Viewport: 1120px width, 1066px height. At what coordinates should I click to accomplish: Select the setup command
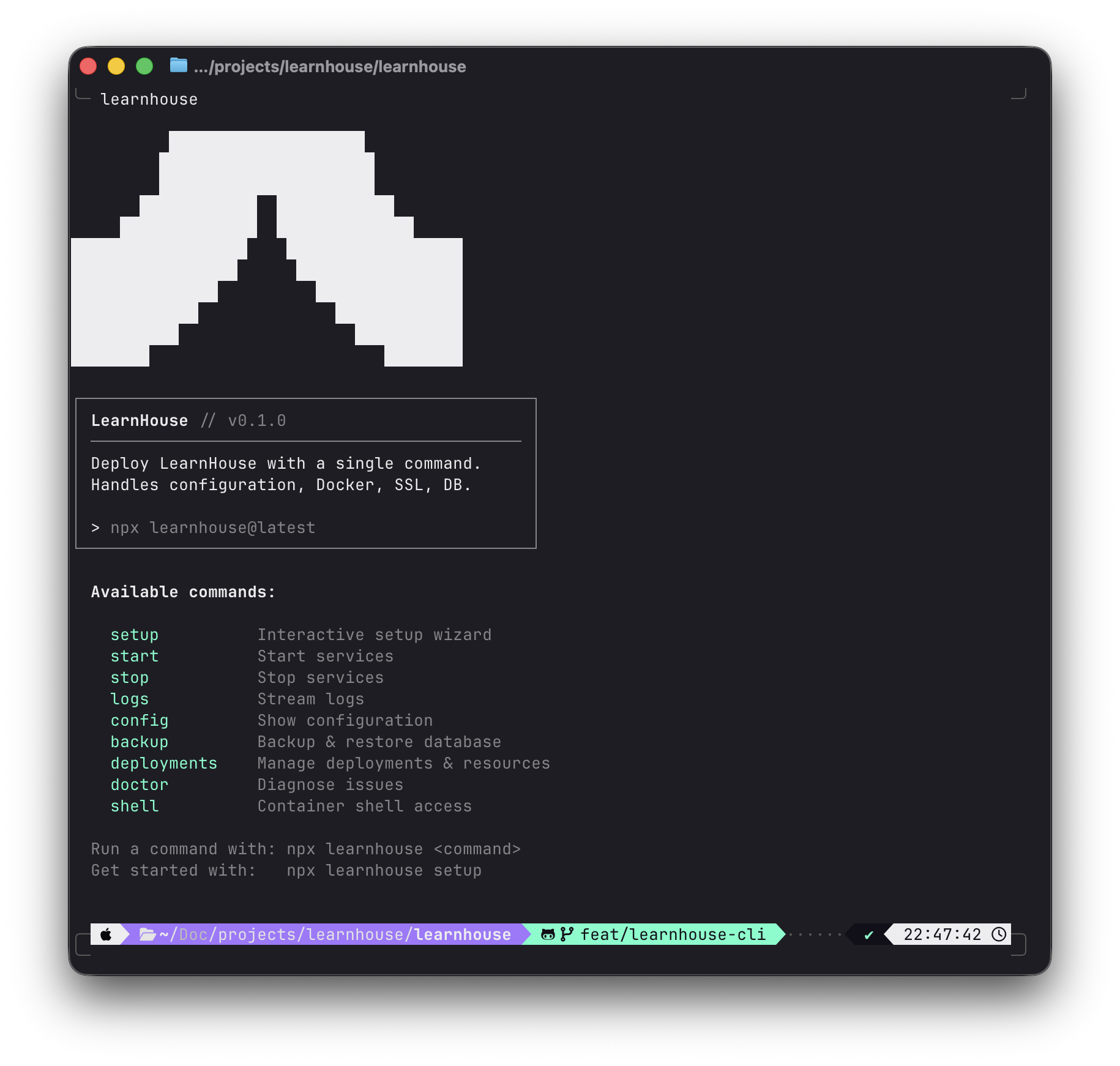coord(135,635)
